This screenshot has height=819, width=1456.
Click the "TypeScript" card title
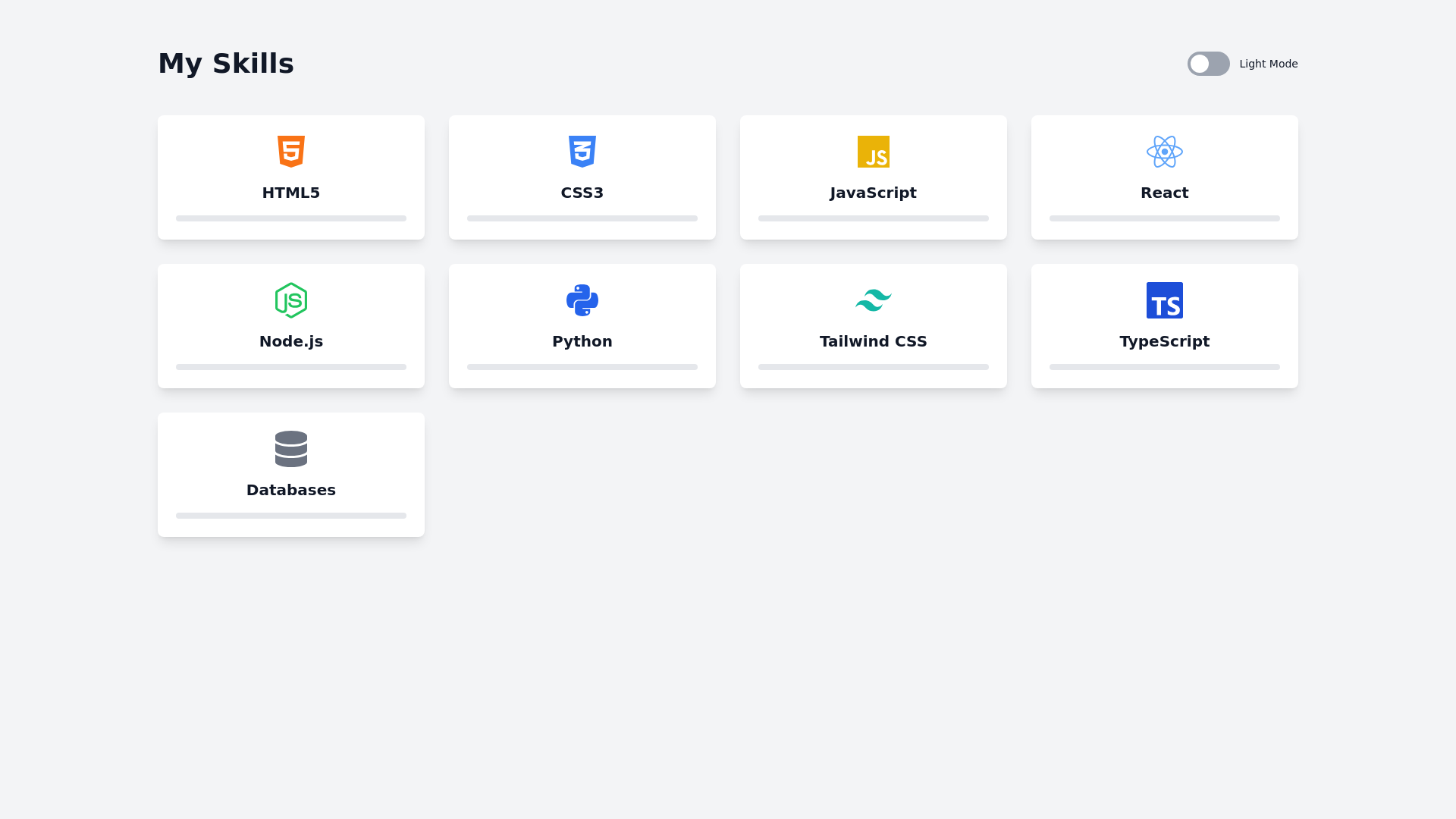click(1165, 341)
